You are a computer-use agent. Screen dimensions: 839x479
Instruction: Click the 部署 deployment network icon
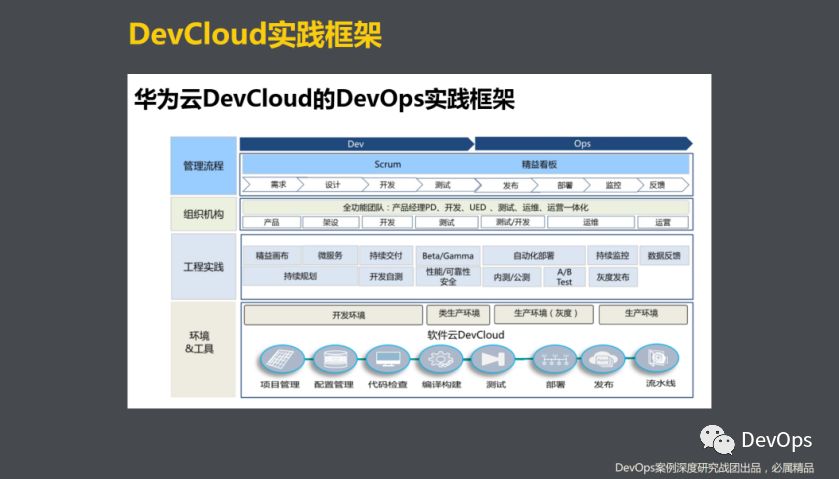(x=554, y=359)
